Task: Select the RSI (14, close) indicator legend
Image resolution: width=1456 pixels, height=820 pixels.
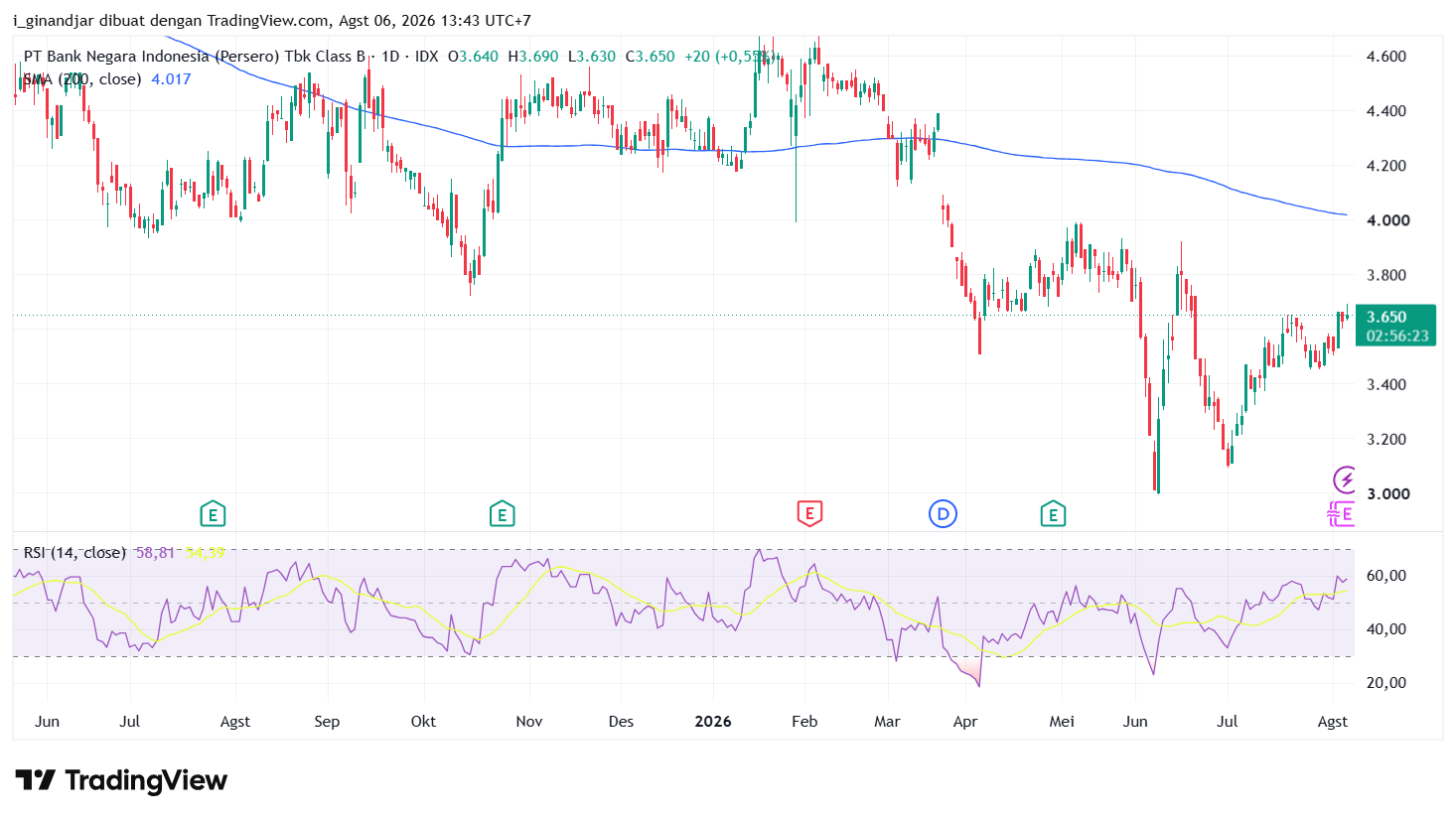Action: pyautogui.click(x=74, y=553)
